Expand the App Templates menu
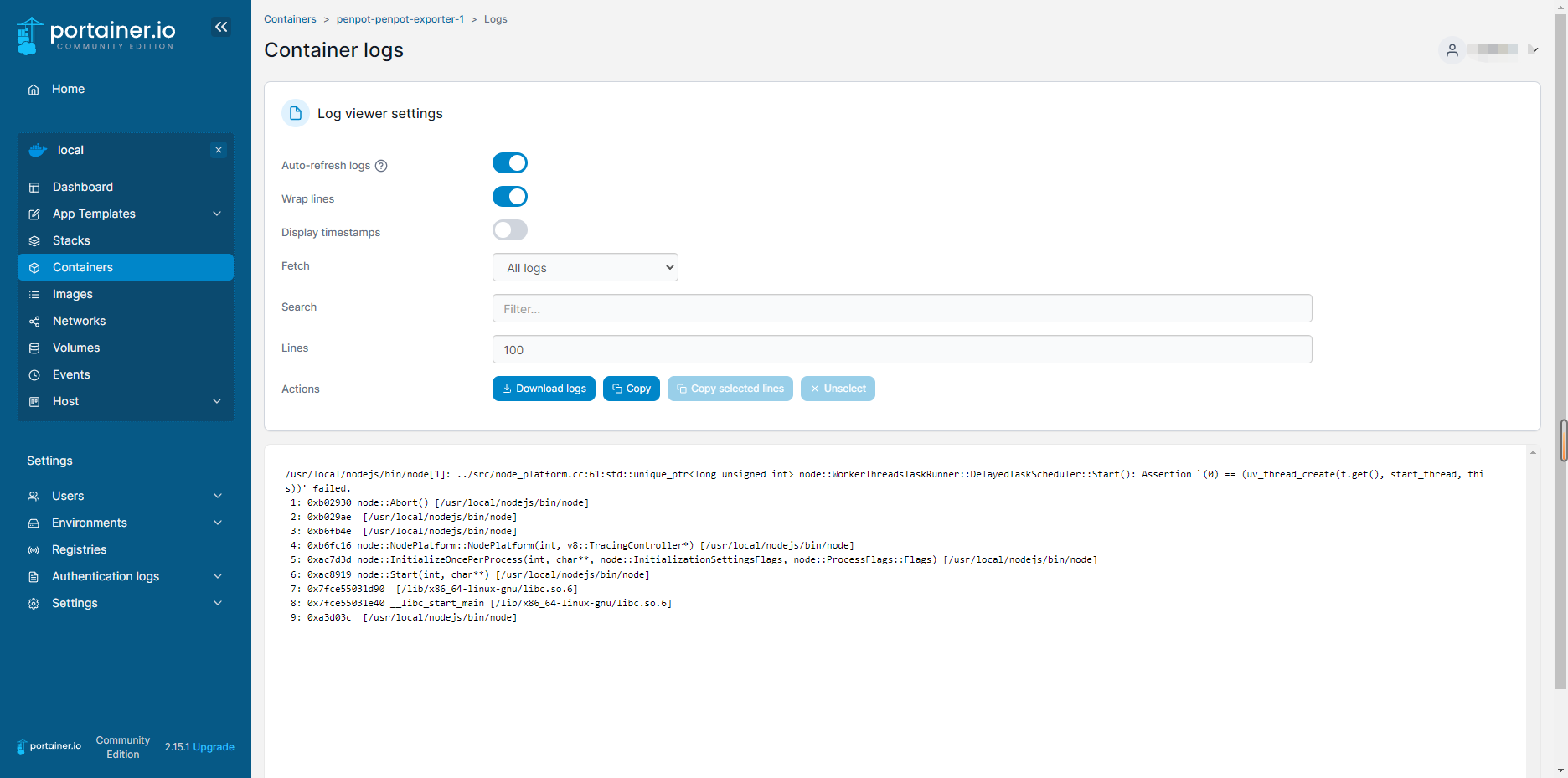Image resolution: width=1568 pixels, height=778 pixels. (93, 214)
